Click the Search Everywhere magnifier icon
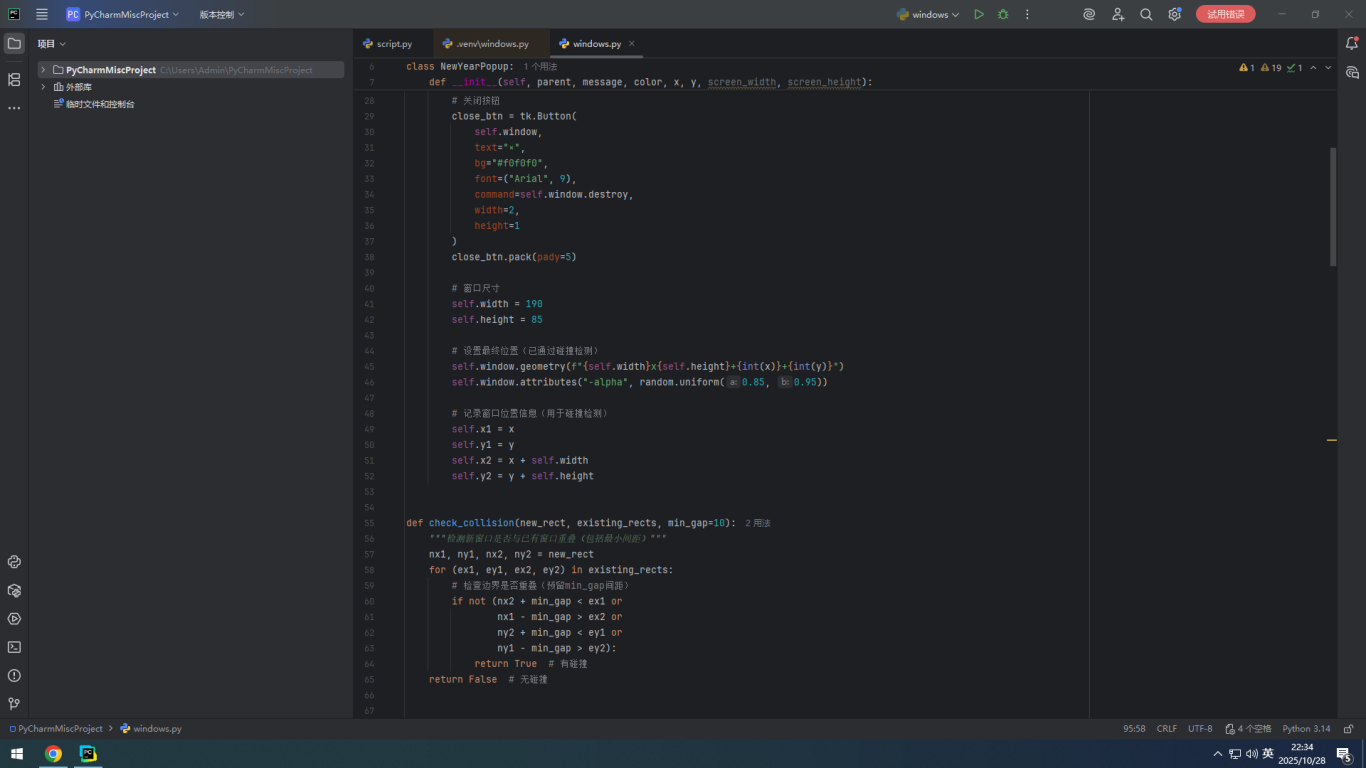This screenshot has width=1366, height=768. pos(1146,14)
